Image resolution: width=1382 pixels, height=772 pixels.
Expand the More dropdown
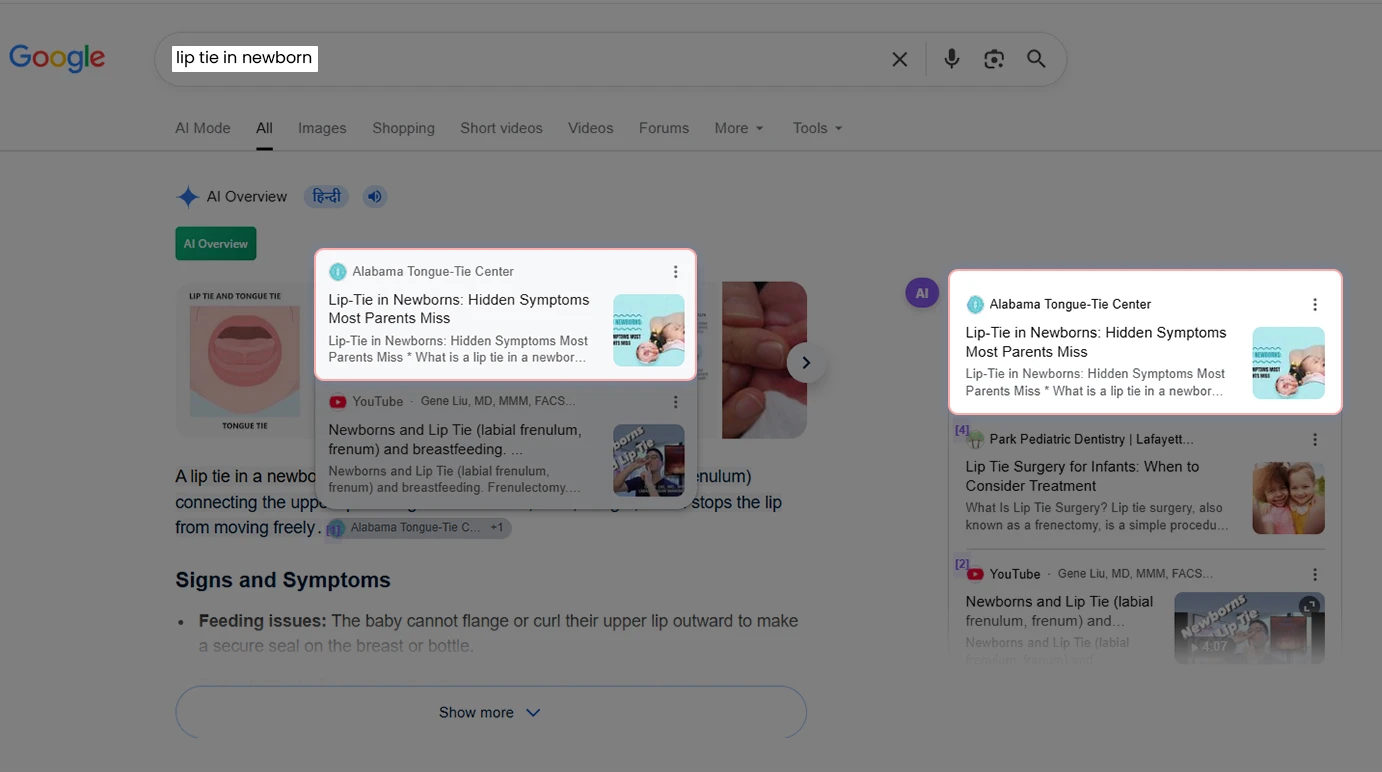click(x=739, y=128)
